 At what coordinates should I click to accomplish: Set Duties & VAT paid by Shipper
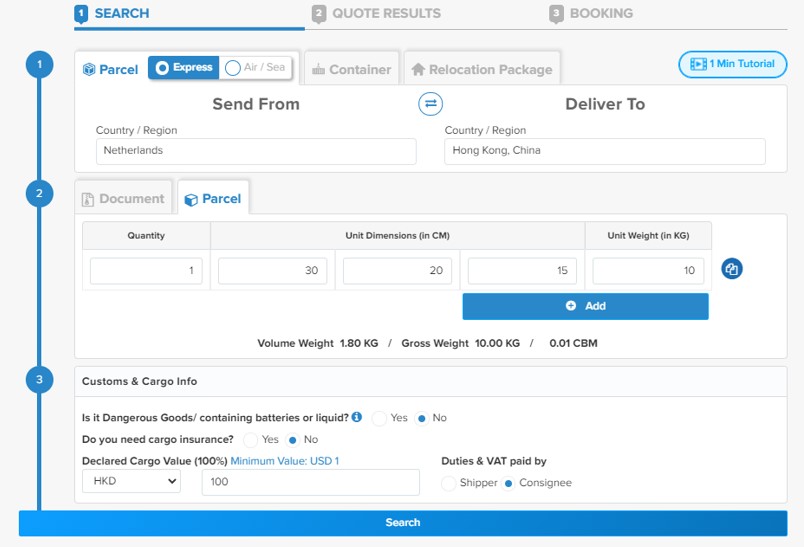449,483
